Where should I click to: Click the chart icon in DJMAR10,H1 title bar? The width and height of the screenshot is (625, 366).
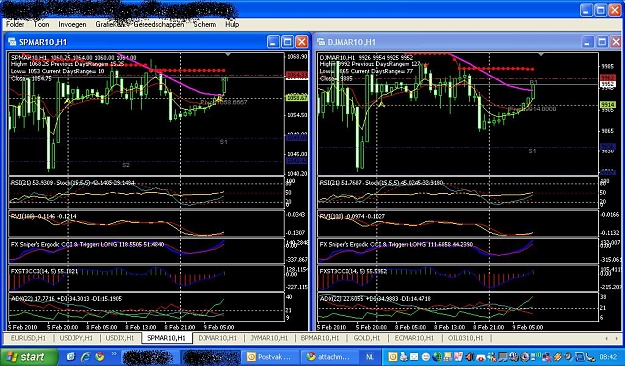[321, 42]
